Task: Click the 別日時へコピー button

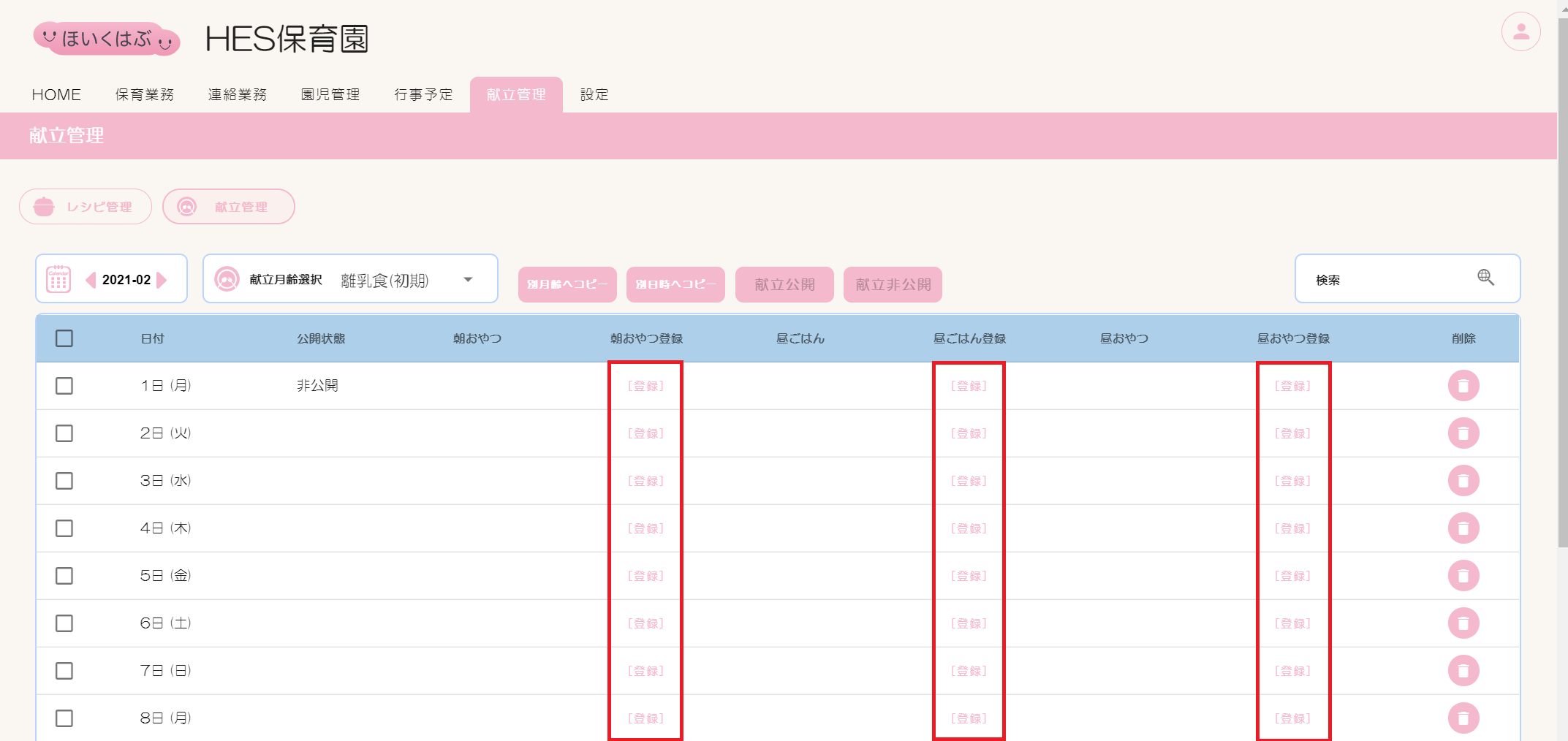Action: [x=675, y=284]
